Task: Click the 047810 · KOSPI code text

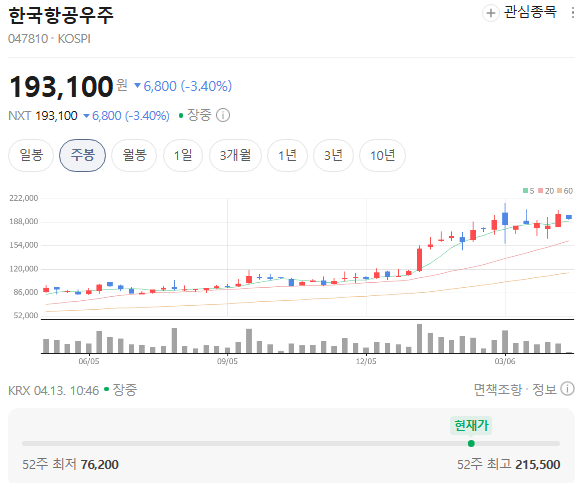Action: pyautogui.click(x=49, y=39)
